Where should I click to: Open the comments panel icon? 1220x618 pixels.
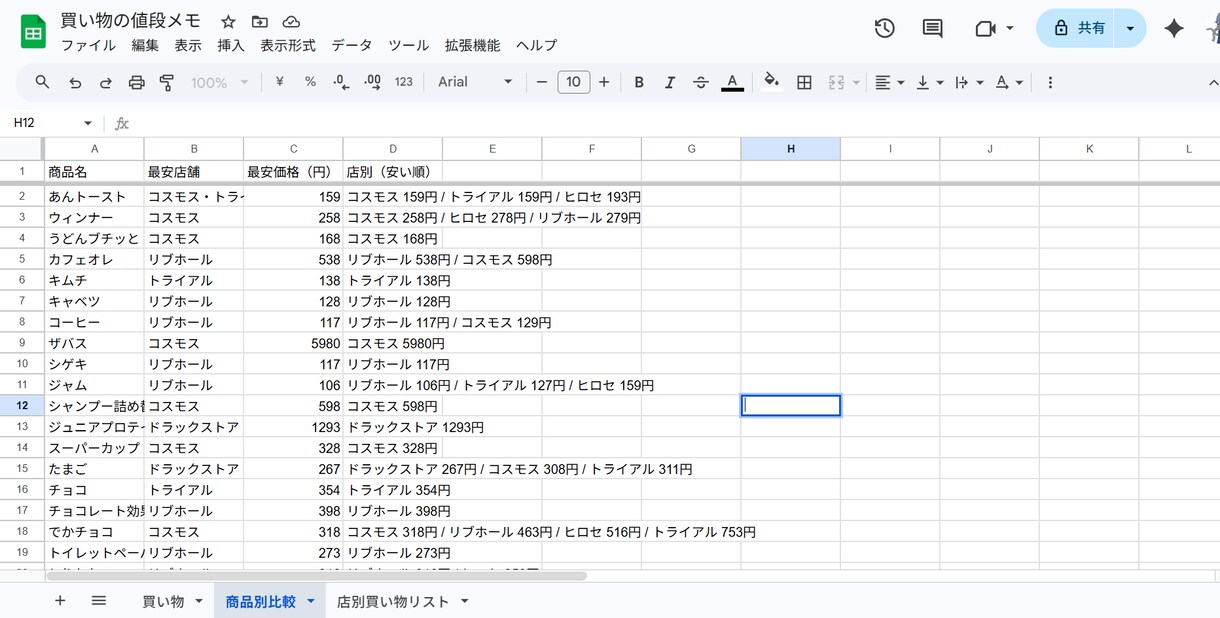click(x=932, y=28)
